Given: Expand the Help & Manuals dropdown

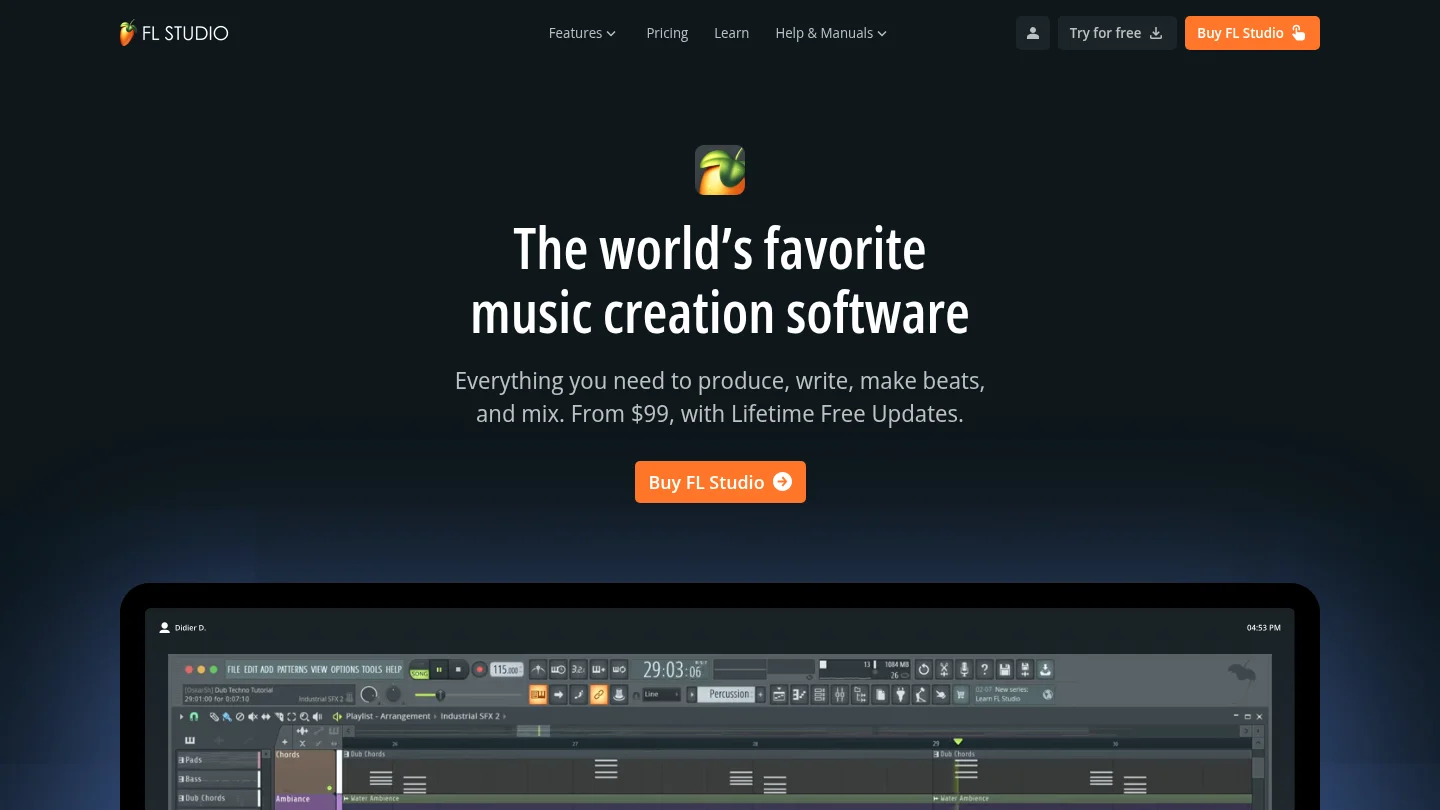Looking at the screenshot, I should click(831, 33).
